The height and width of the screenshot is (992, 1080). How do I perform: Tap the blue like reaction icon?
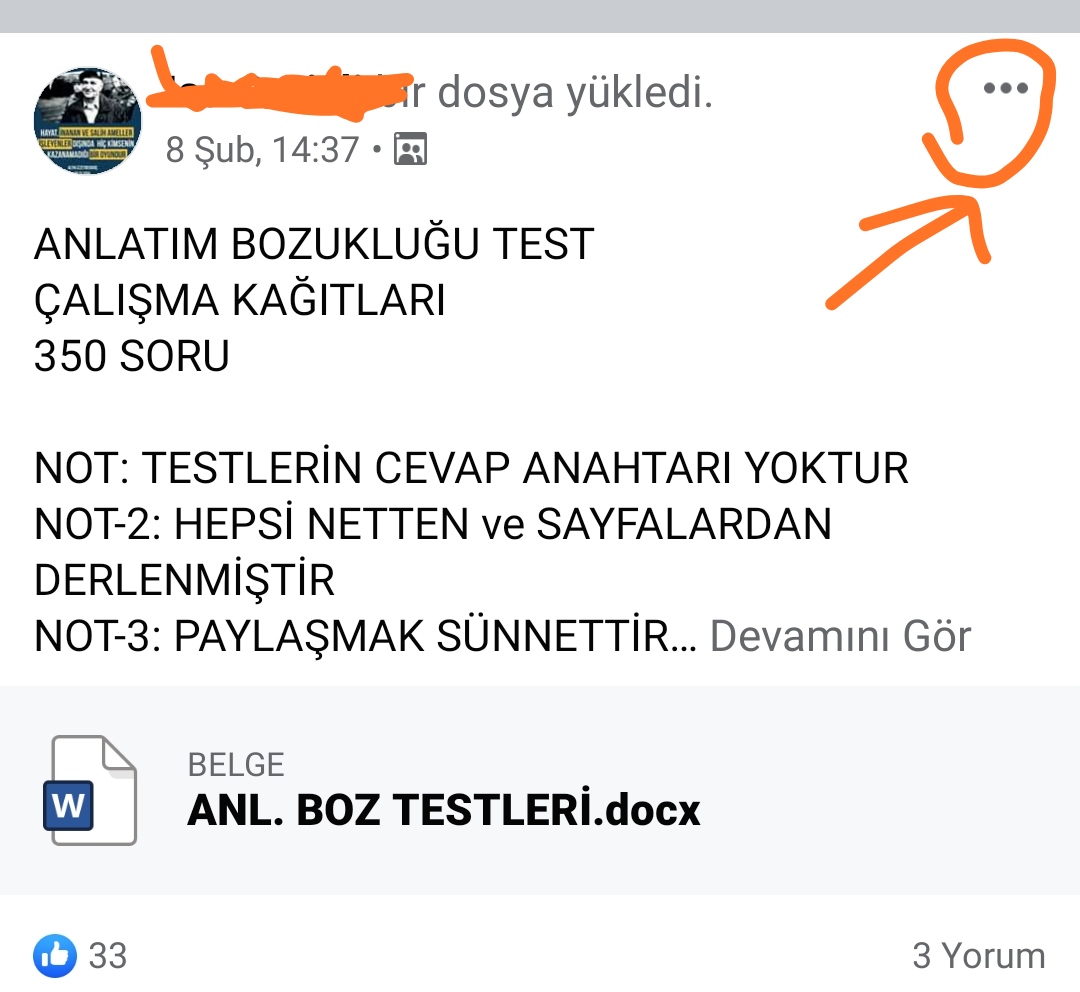[x=54, y=955]
